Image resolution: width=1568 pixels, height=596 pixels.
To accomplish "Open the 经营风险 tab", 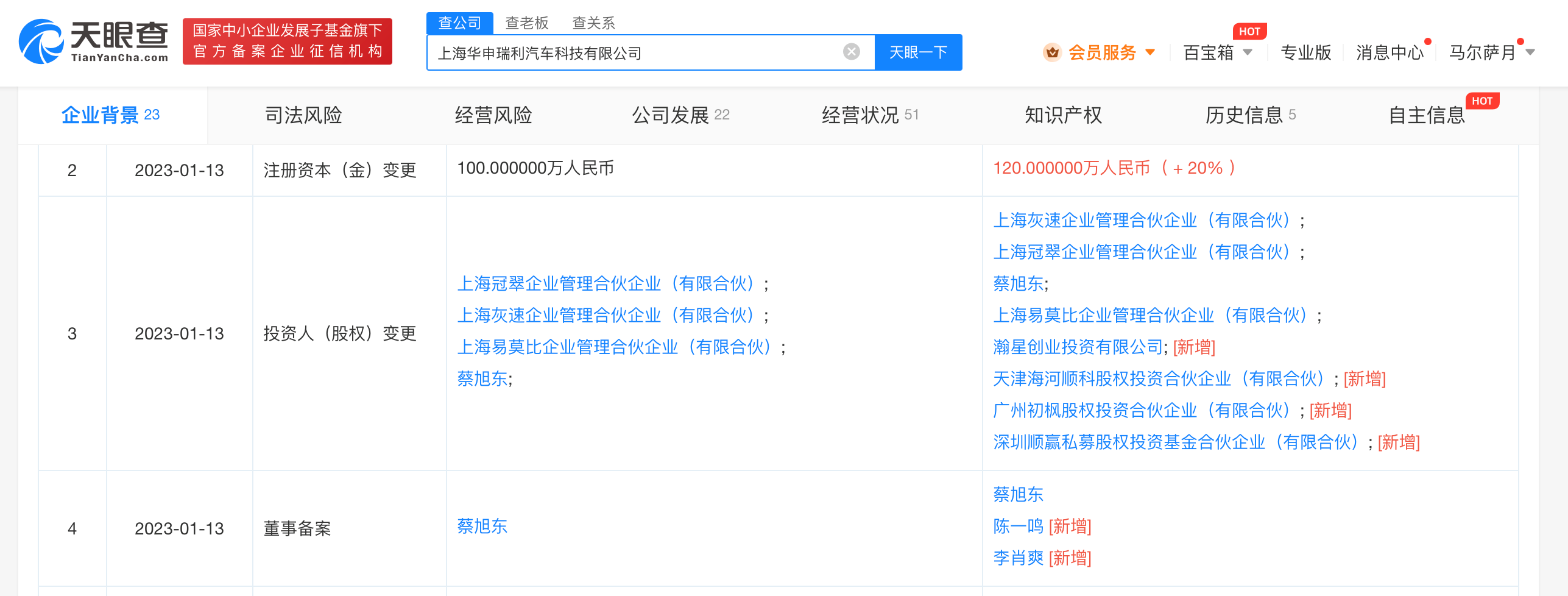I will (x=493, y=115).
